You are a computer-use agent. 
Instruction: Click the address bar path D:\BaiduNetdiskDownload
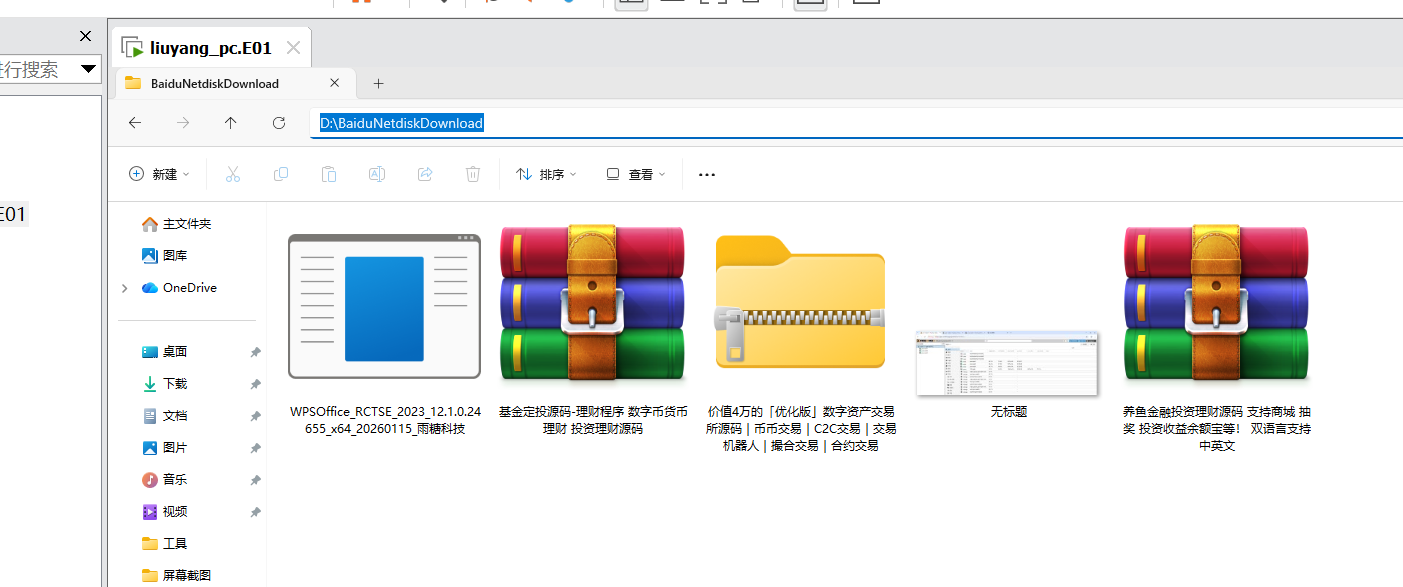(x=401, y=123)
